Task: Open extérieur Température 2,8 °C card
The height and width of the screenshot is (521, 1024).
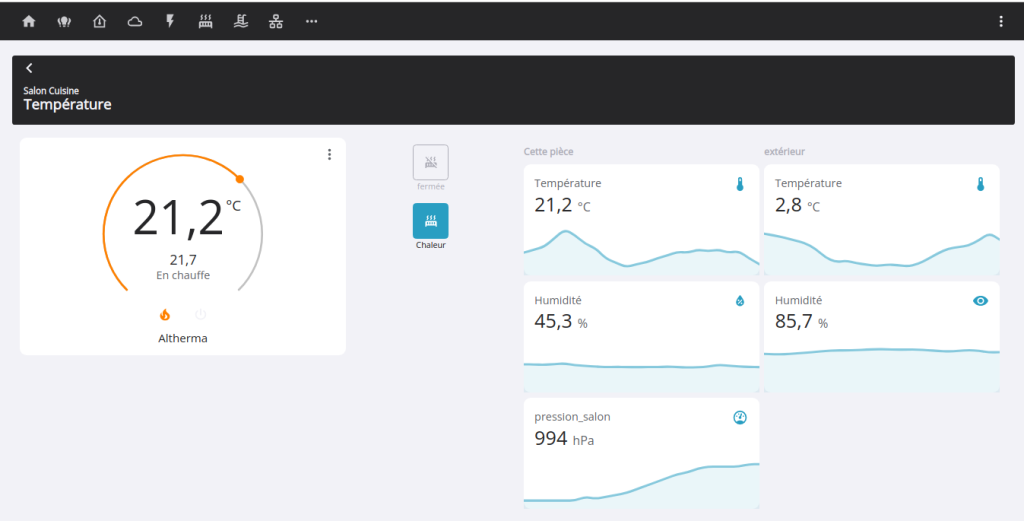Action: coord(882,220)
